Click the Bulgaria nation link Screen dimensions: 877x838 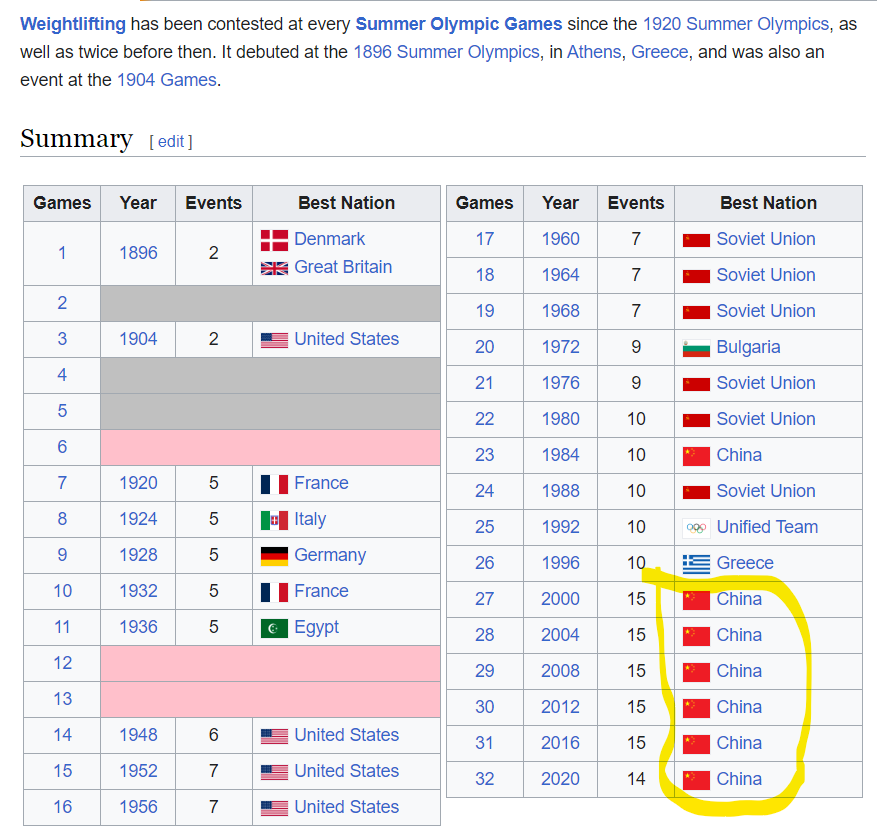748,347
